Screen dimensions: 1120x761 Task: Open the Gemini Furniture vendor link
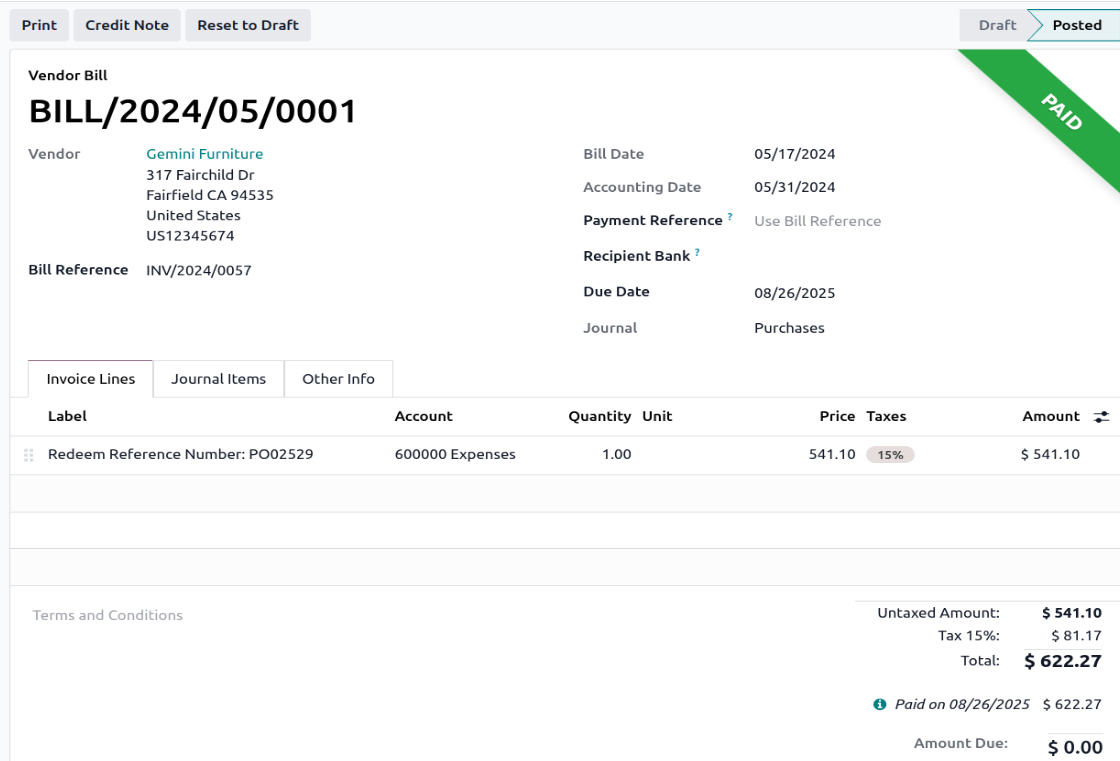click(204, 154)
